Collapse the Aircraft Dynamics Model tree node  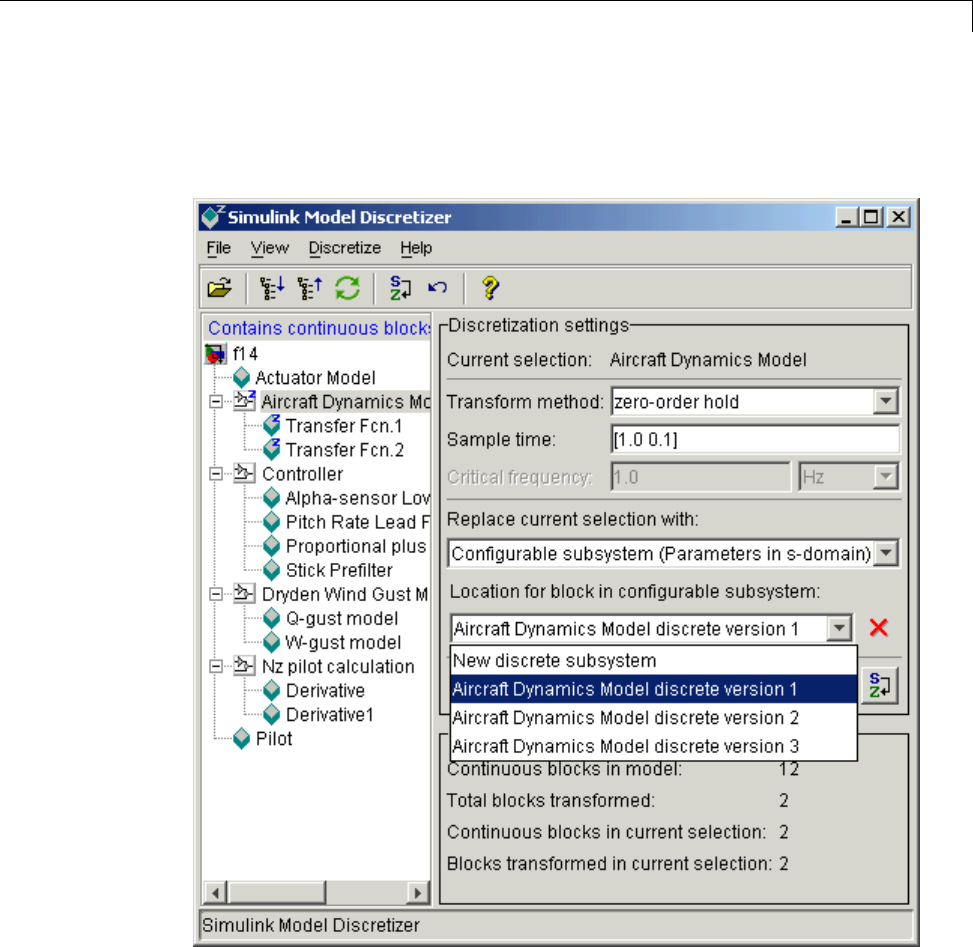click(216, 402)
